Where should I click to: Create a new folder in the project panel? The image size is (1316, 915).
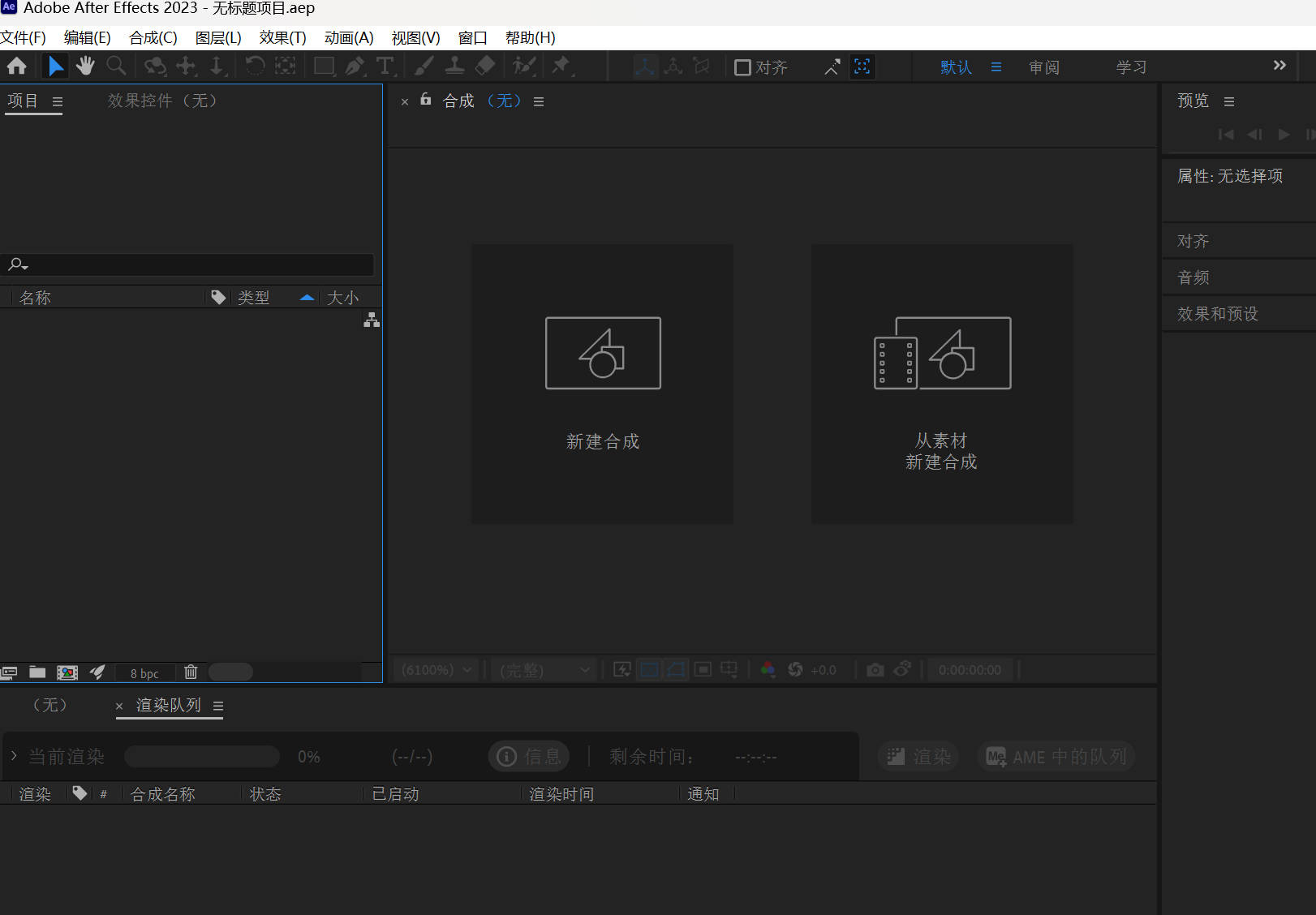click(37, 672)
